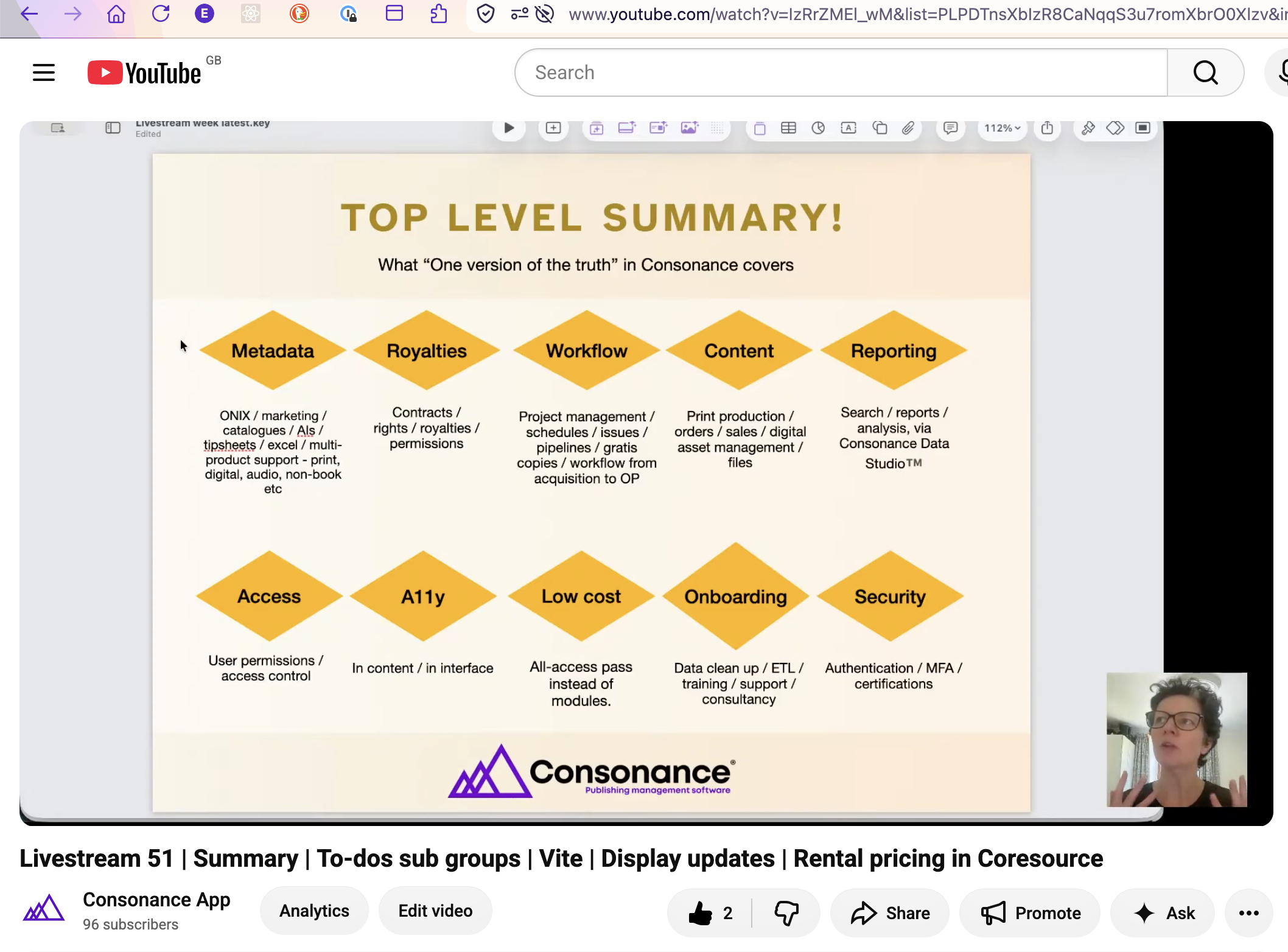
Task: Click Keynote document icon in video
Action: pos(1143,128)
